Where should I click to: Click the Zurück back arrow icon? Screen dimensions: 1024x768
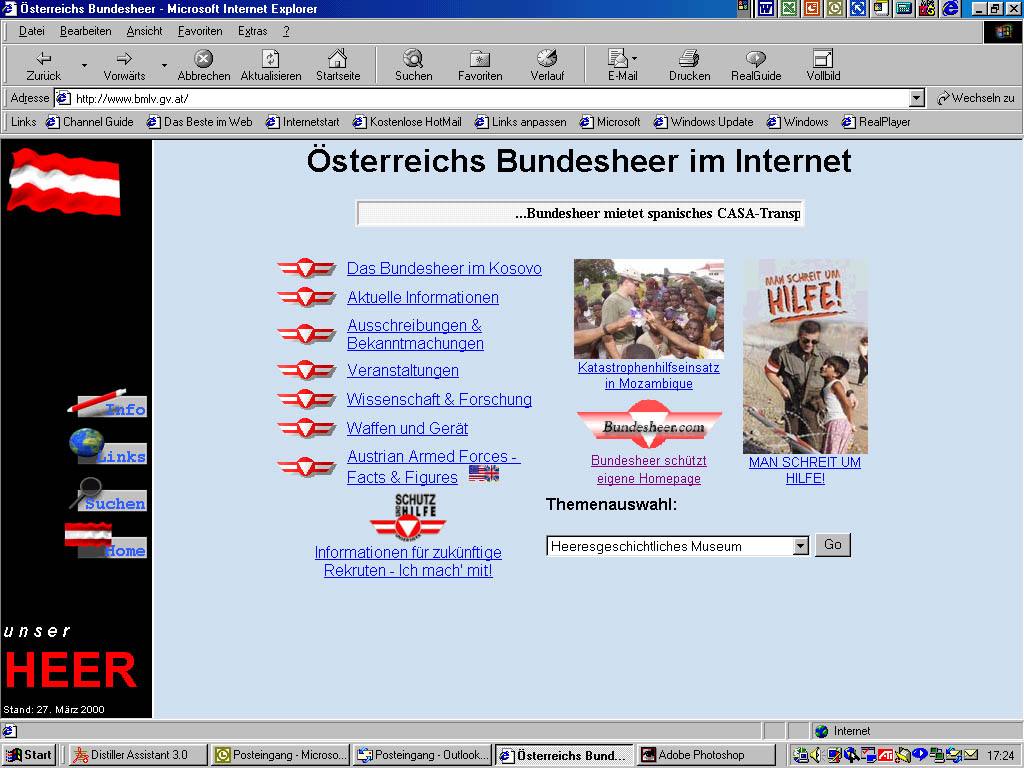(x=44, y=59)
